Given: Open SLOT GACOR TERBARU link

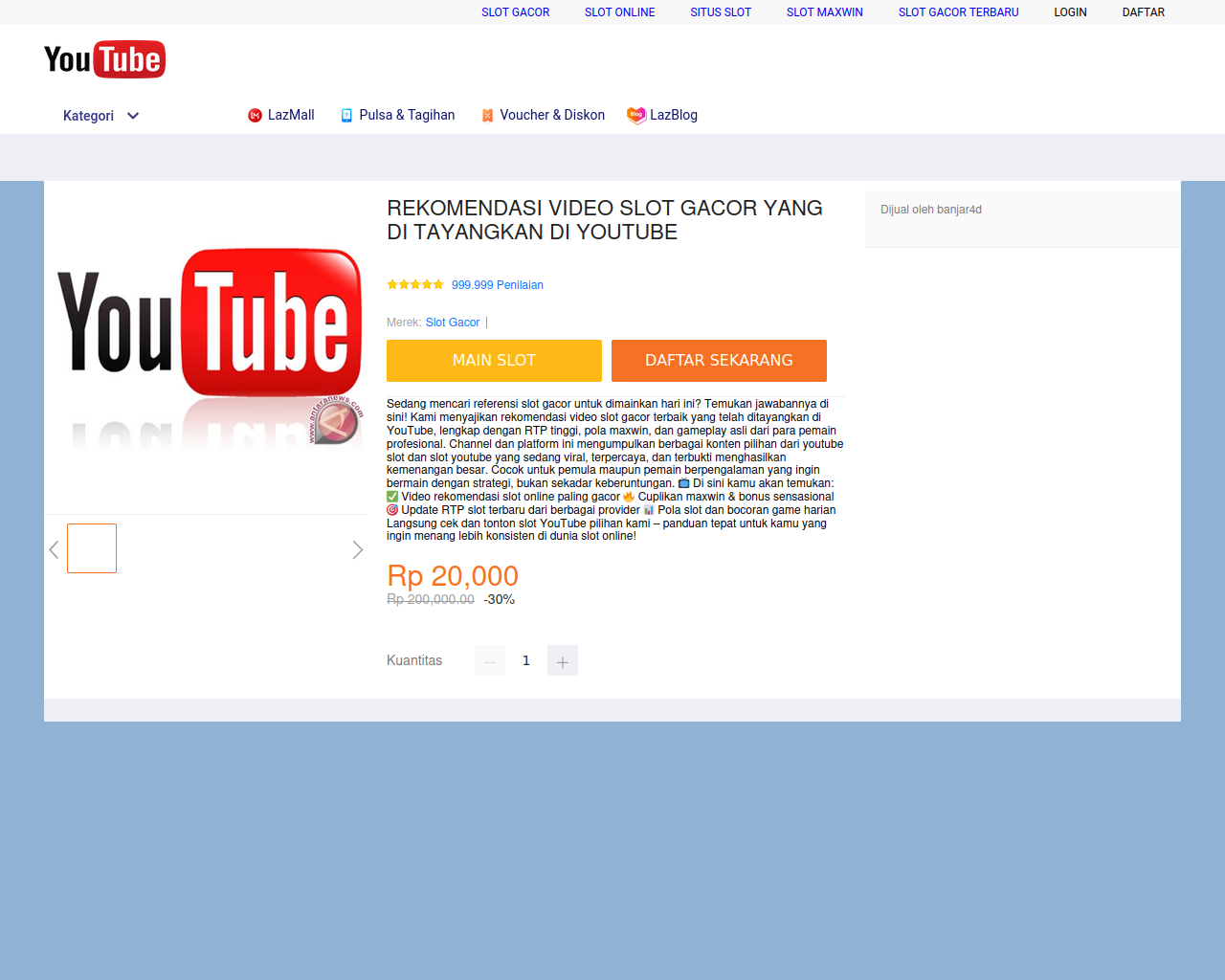Looking at the screenshot, I should (958, 12).
